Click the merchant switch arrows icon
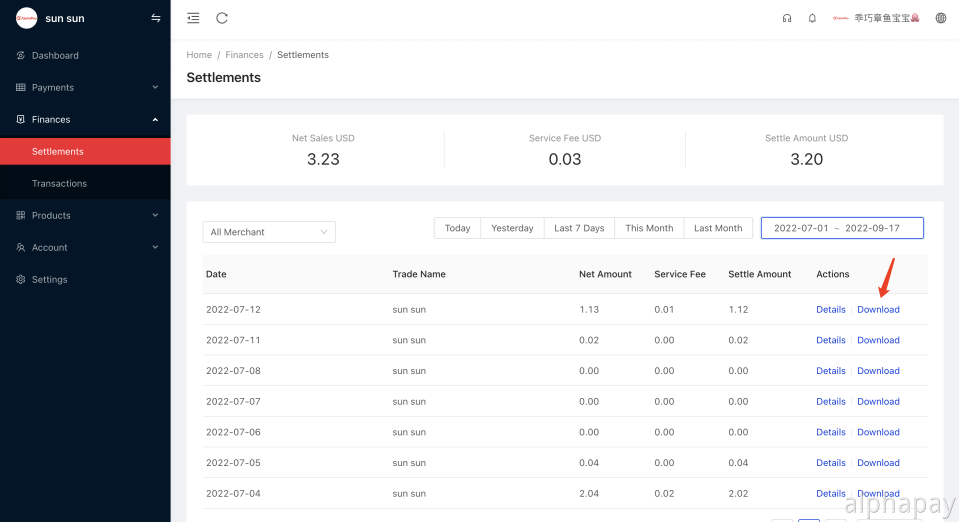The width and height of the screenshot is (959, 522). [155, 18]
